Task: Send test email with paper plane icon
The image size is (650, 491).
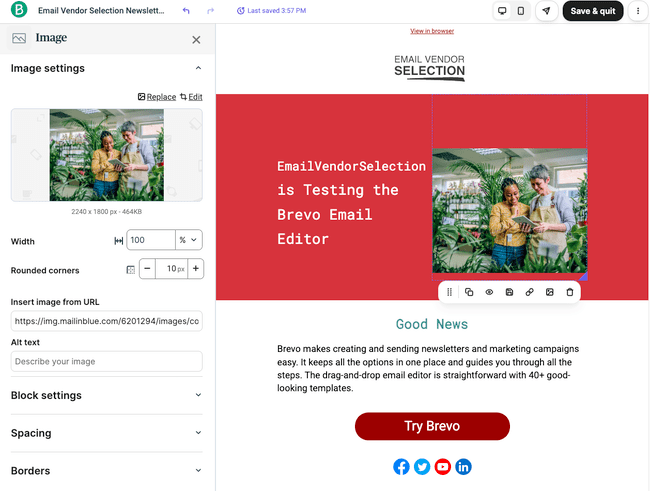Action: [x=546, y=11]
